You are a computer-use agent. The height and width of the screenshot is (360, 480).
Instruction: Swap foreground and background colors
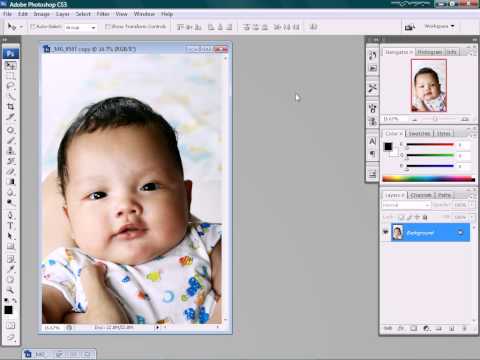point(14,300)
